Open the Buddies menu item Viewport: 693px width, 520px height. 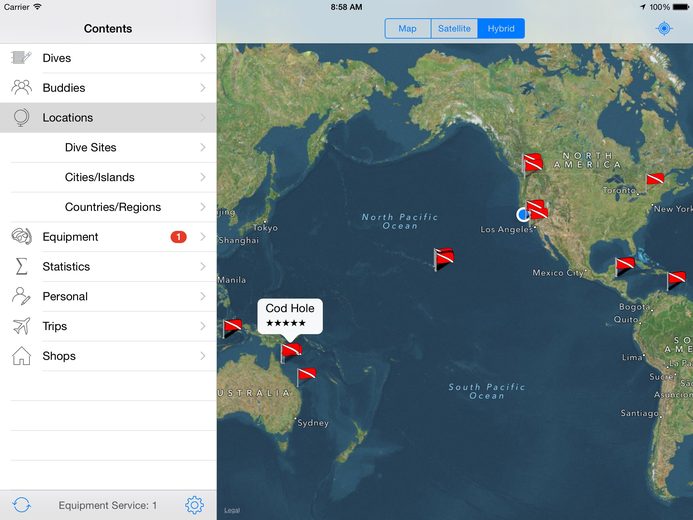(108, 87)
